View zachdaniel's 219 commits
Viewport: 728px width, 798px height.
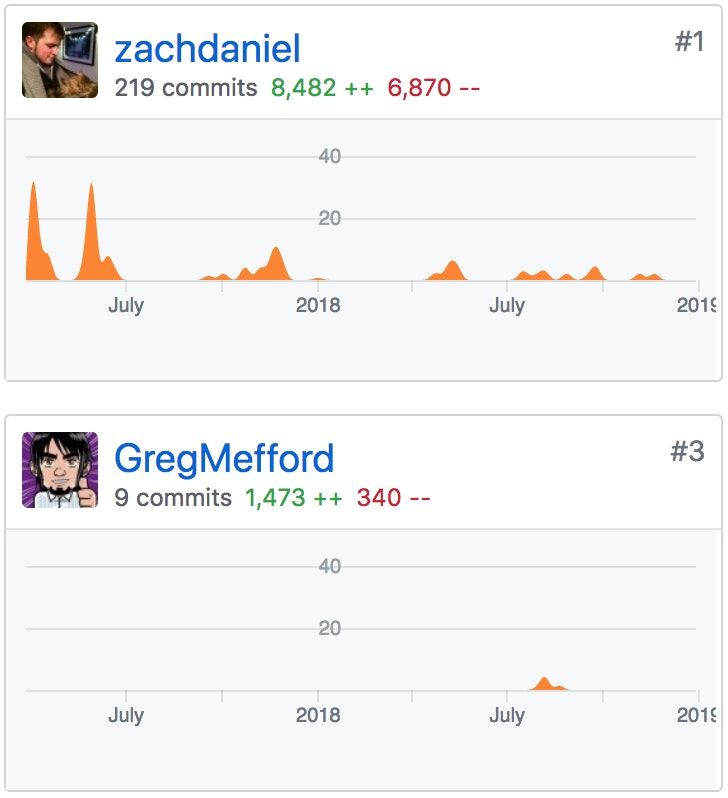[x=186, y=88]
